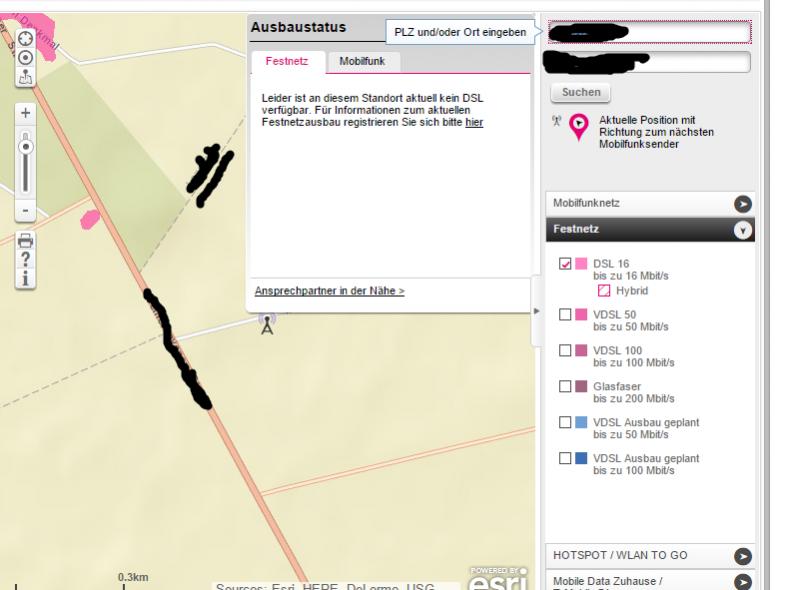The height and width of the screenshot is (590, 790).
Task: Select the Festnetz tab
Action: (x=287, y=61)
